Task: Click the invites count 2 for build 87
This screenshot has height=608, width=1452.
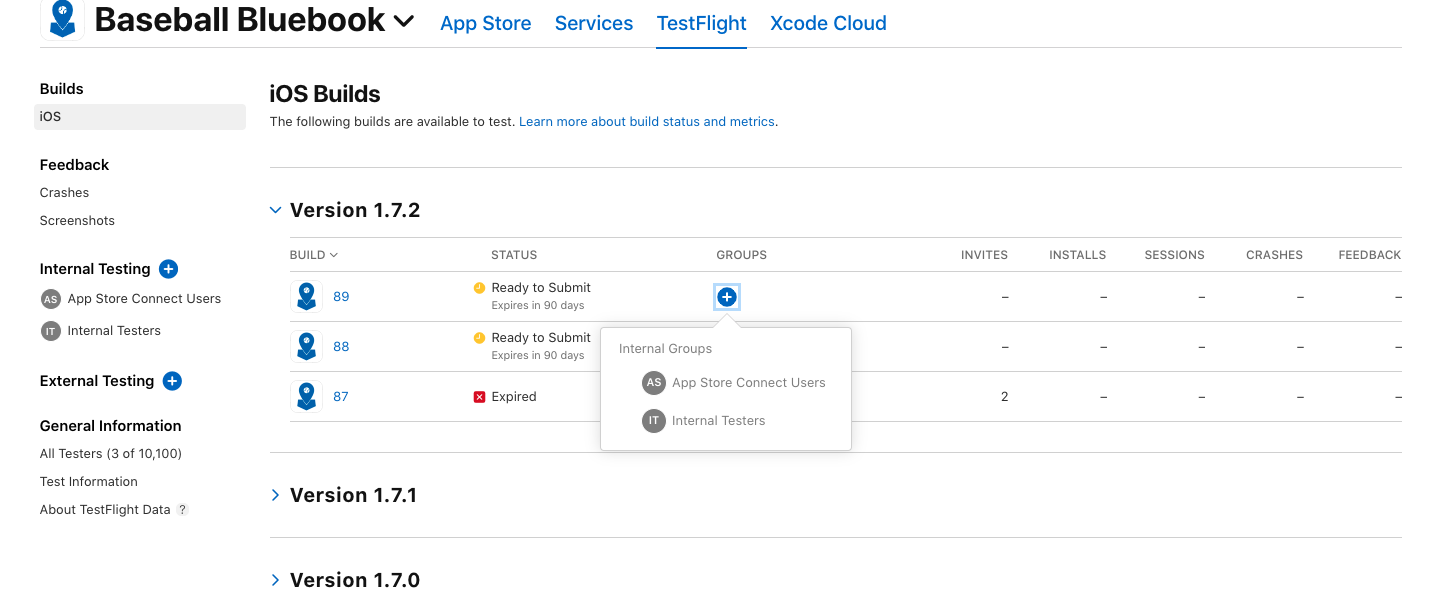Action: pos(1004,397)
